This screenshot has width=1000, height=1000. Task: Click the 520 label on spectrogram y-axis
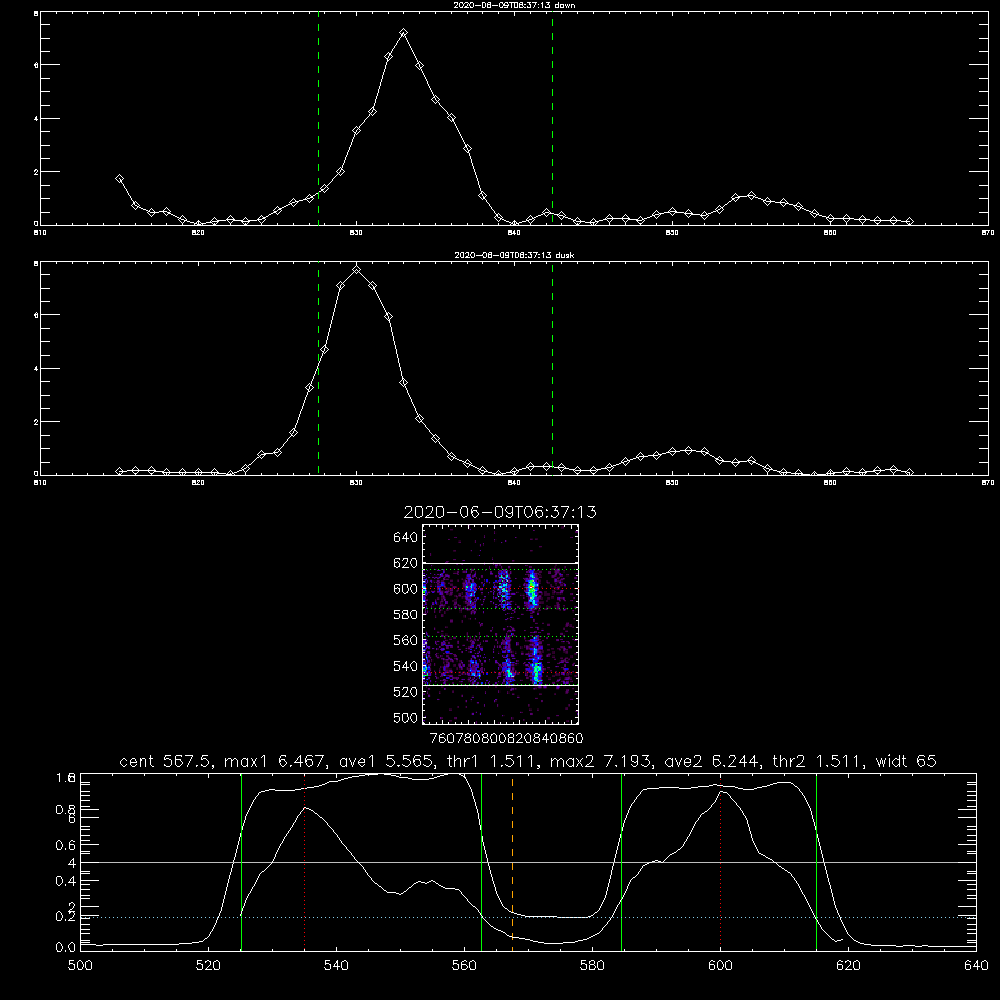(x=406, y=692)
